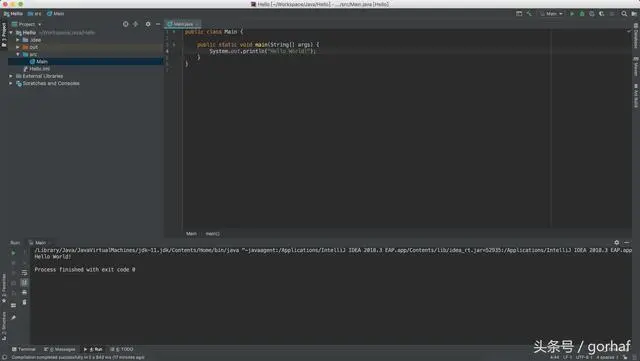Screen dimensions: 640x361
Task: Click the Hello World! console output line
Action: pos(53,257)
